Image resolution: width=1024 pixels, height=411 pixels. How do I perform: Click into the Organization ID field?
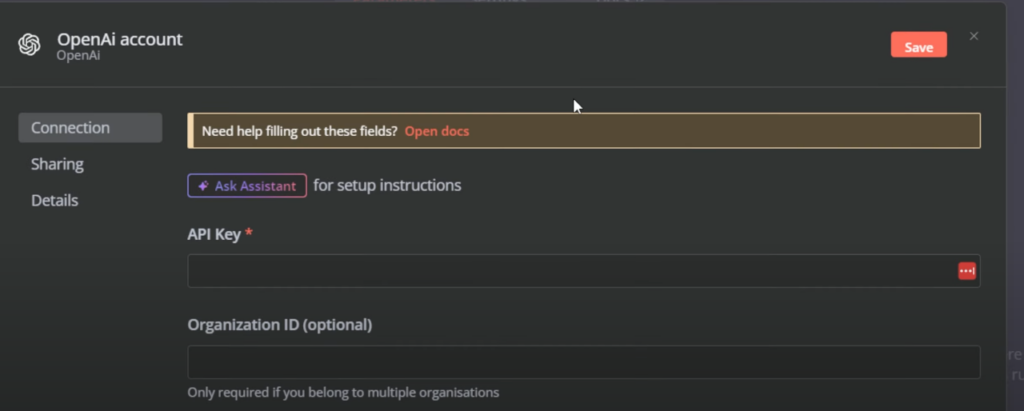(x=583, y=362)
